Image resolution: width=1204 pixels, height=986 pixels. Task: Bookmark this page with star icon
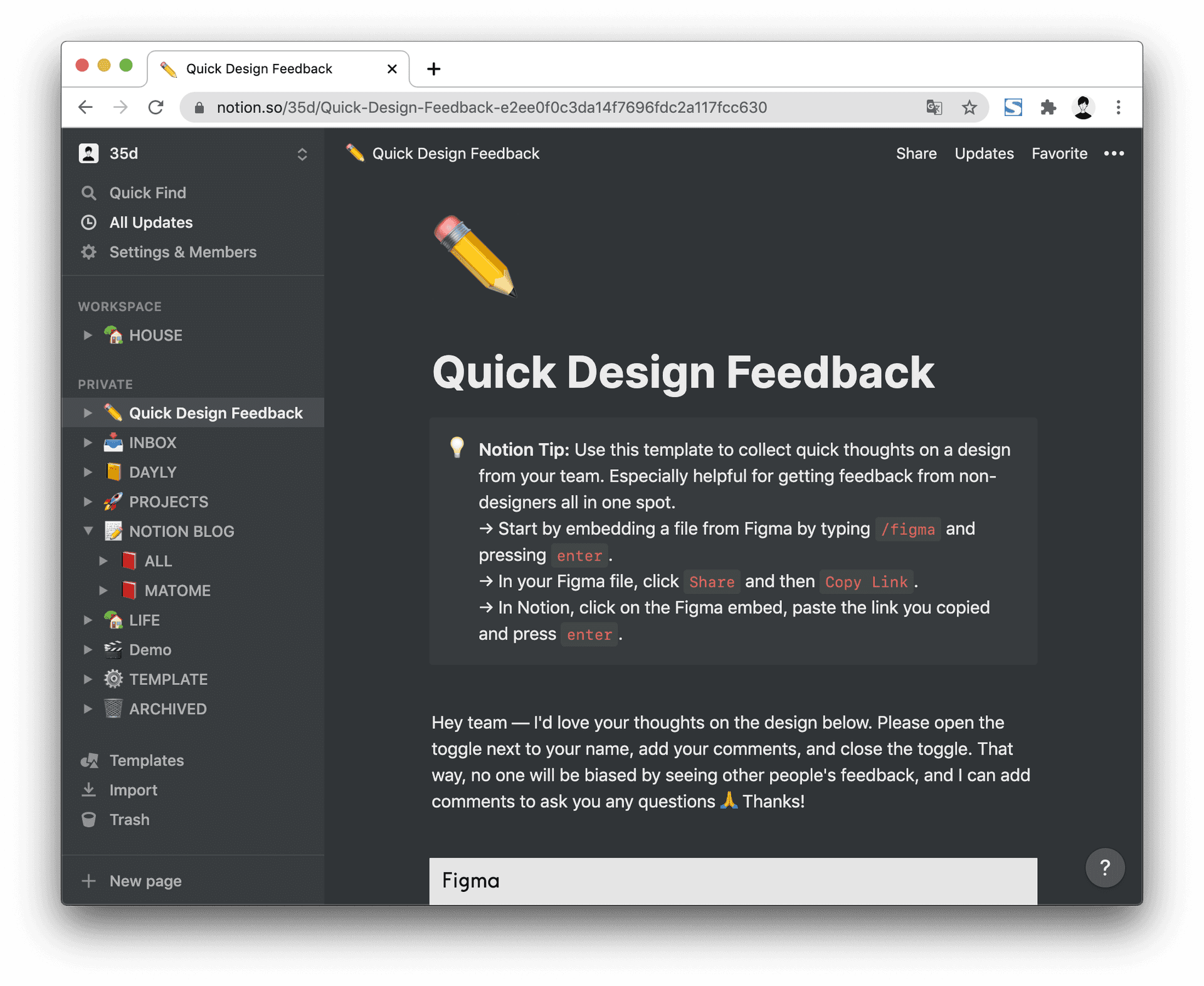pos(969,107)
